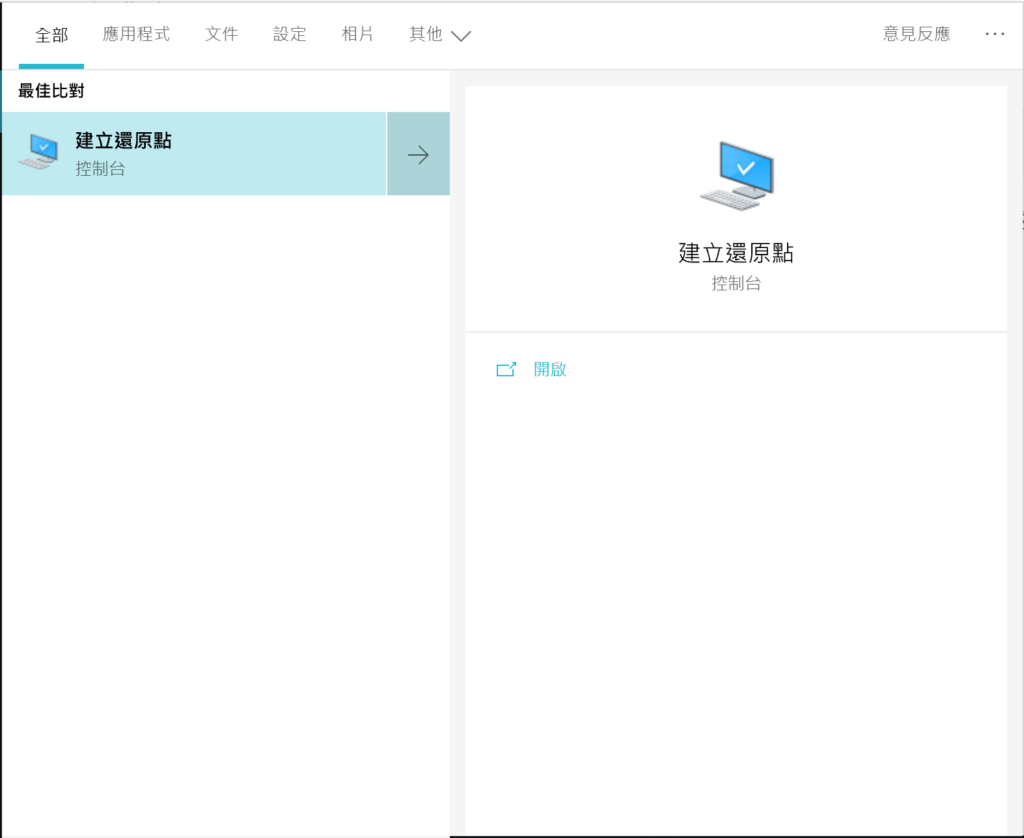Switch to the 全部 tab
This screenshot has height=838, width=1024.
52,35
